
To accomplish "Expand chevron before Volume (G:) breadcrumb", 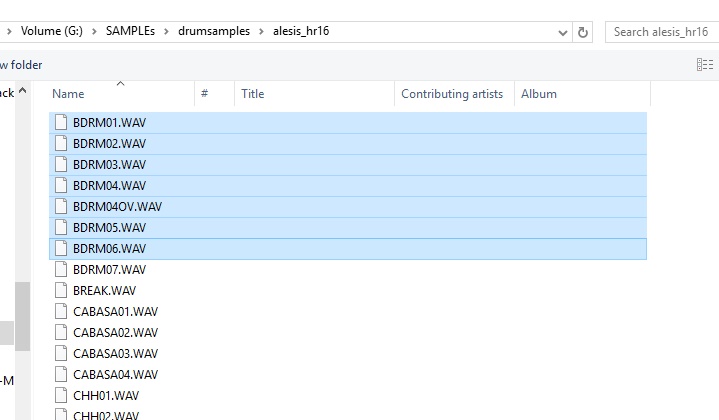I will point(9,32).
